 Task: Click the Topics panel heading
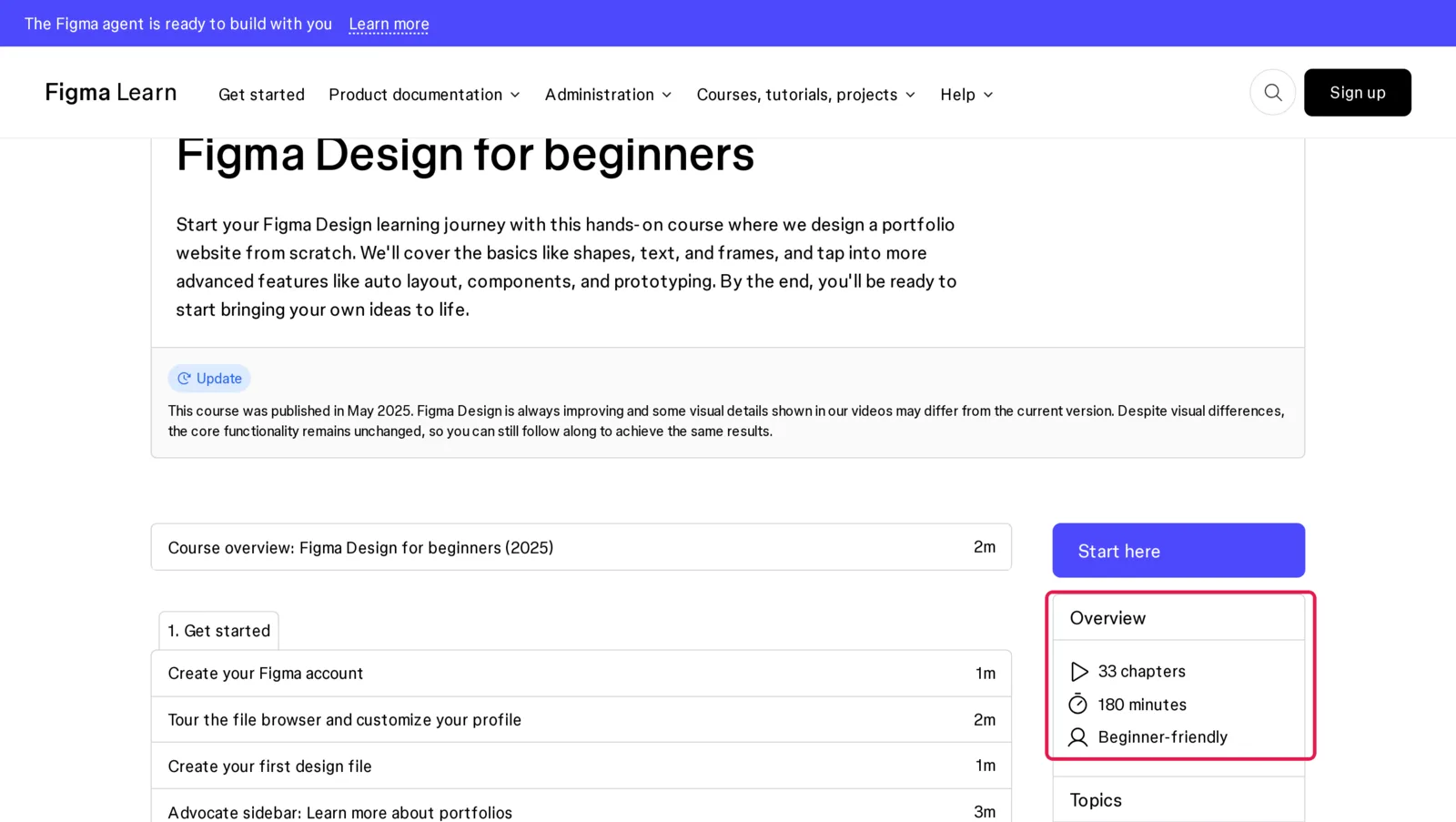coord(1096,800)
